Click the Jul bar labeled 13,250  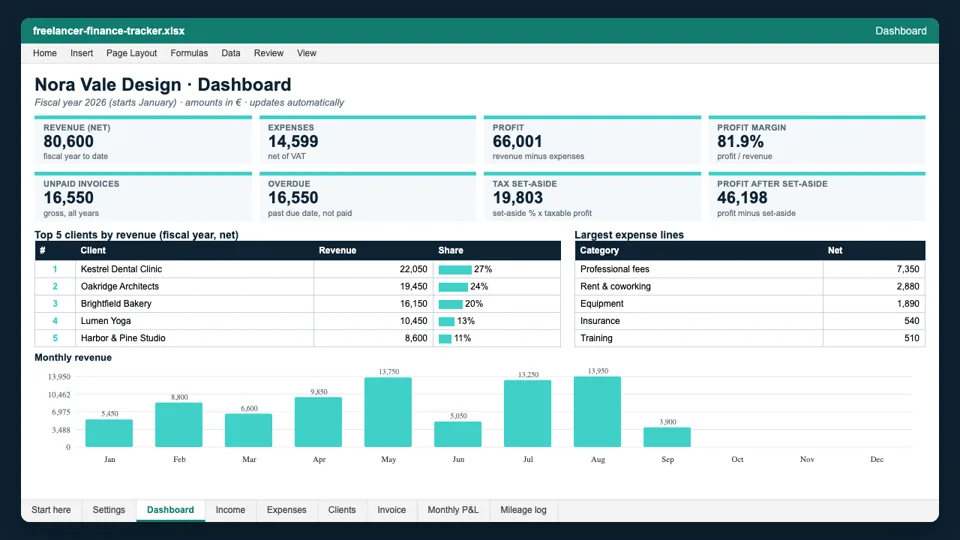tap(528, 413)
